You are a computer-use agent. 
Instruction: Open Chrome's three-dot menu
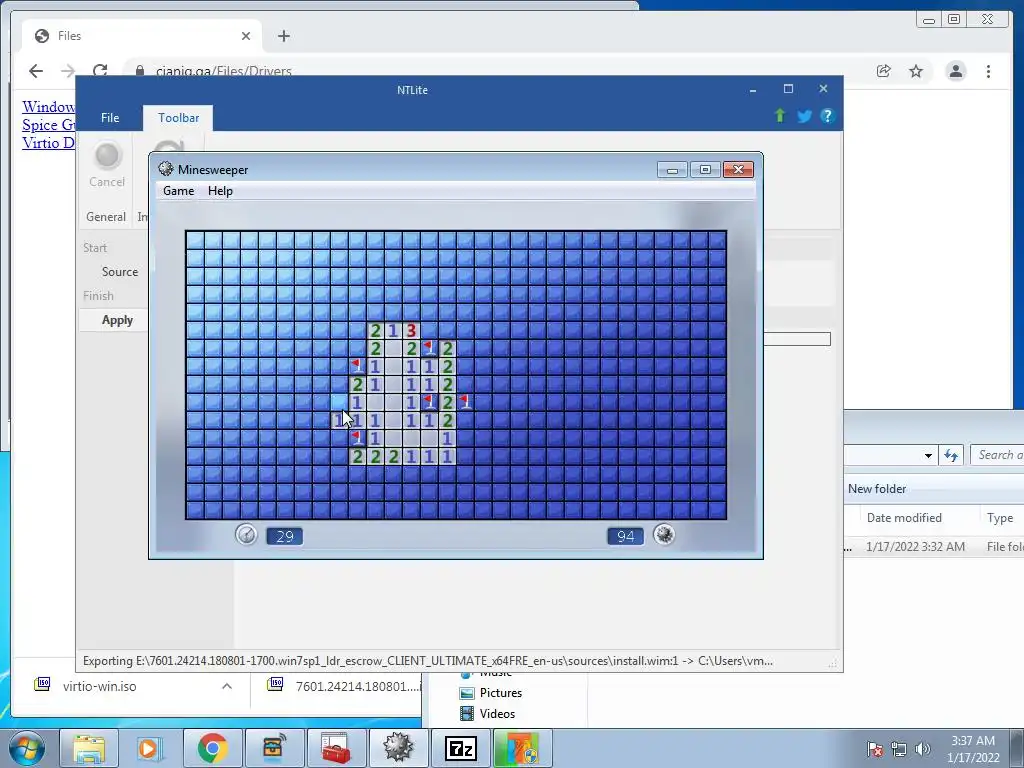[x=988, y=71]
